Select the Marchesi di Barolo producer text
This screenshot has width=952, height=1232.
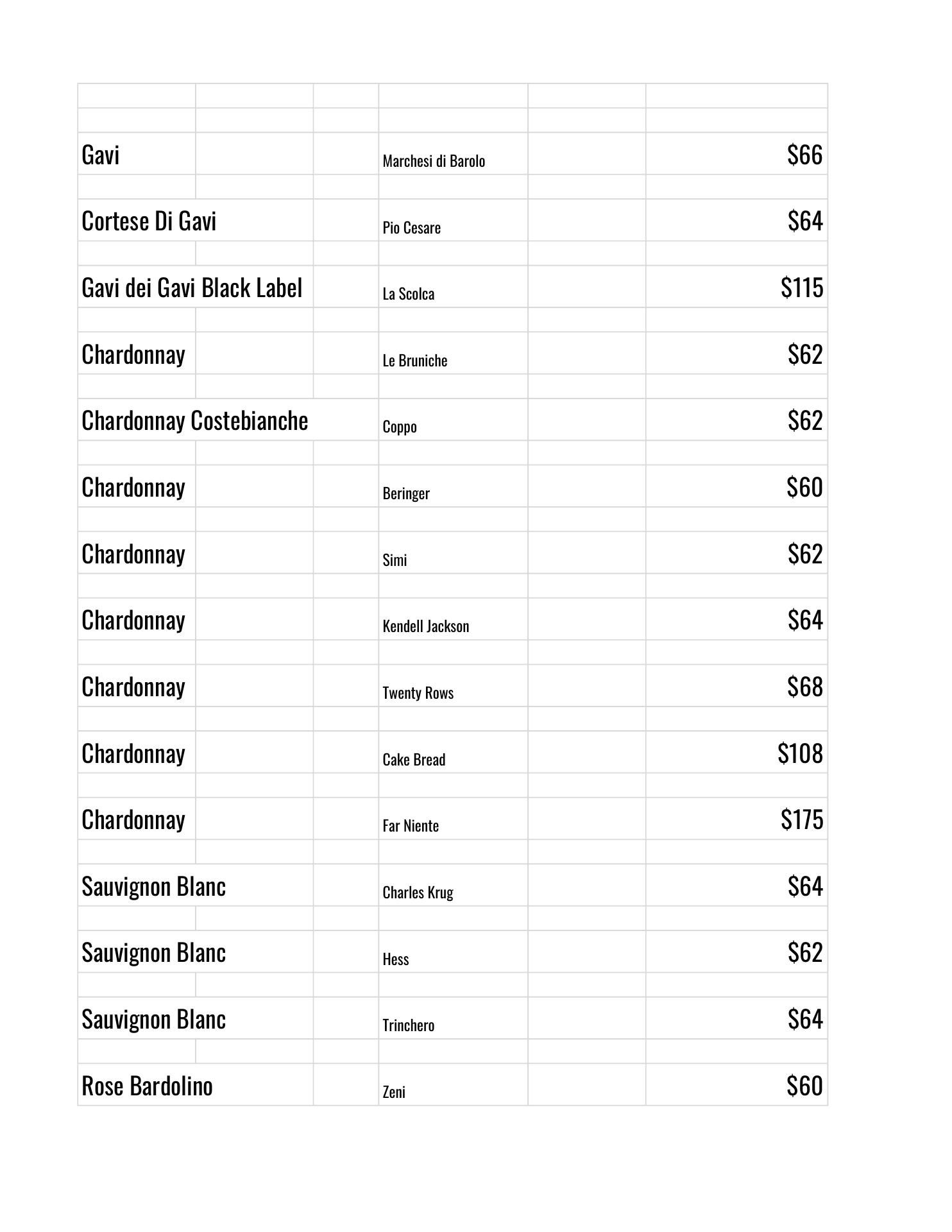click(x=434, y=161)
